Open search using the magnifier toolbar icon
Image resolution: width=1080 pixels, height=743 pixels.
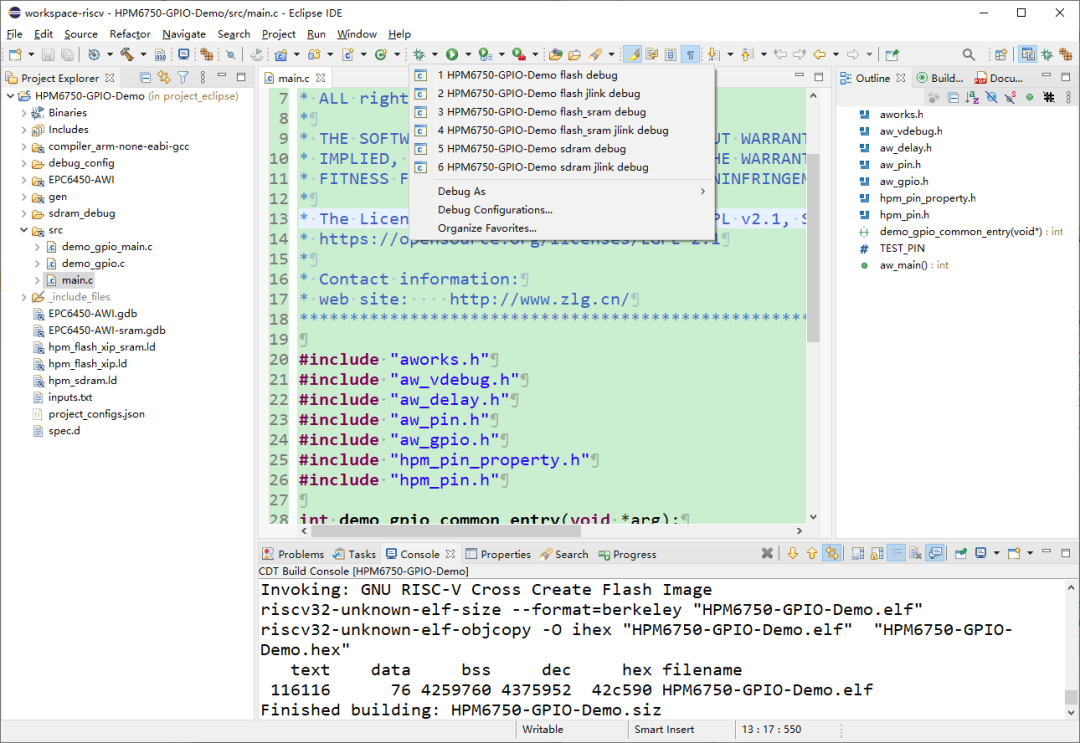pos(970,52)
